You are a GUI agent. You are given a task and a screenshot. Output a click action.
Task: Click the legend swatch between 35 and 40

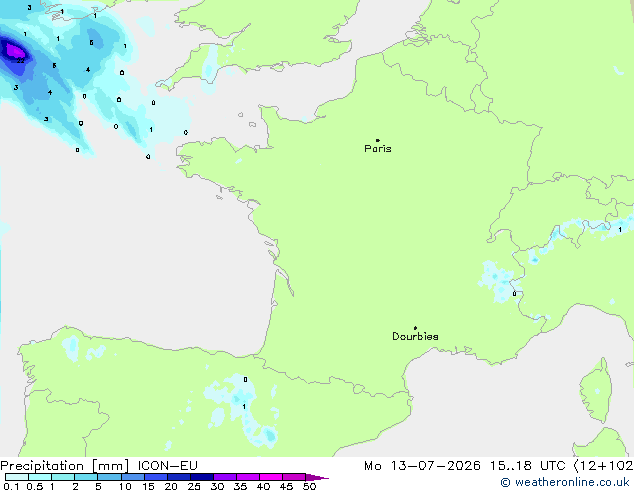247,477
